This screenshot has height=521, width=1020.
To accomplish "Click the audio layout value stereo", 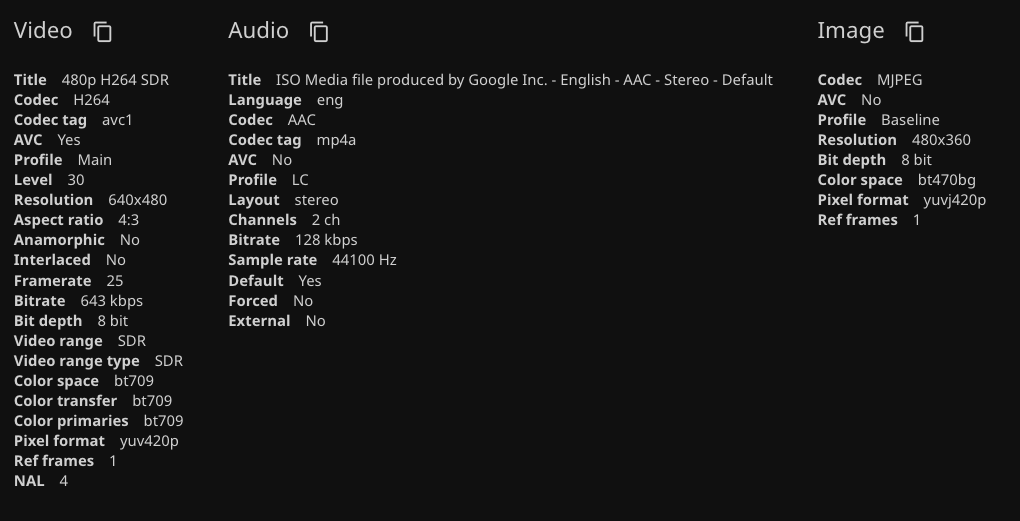I will click(x=316, y=200).
